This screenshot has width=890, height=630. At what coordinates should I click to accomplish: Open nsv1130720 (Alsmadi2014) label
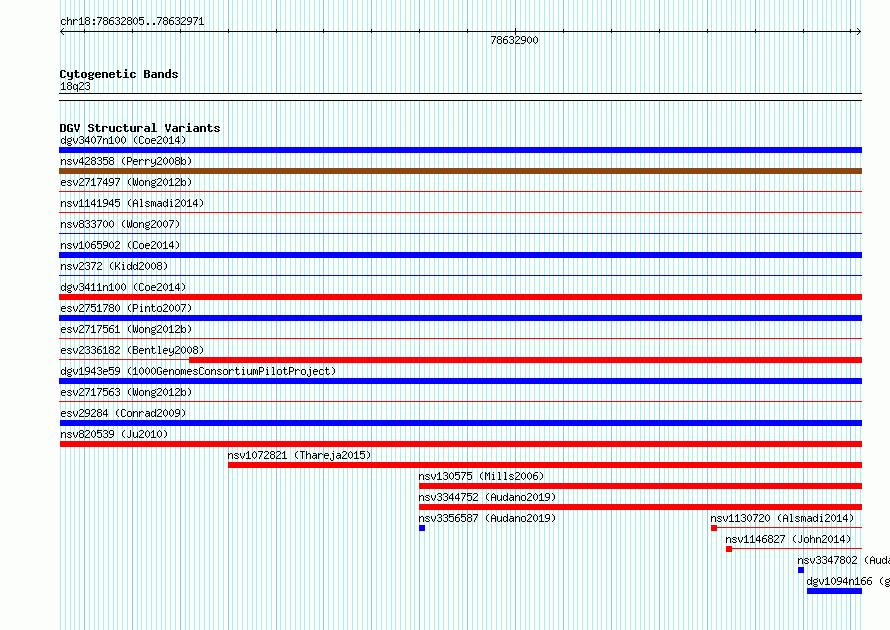point(782,518)
